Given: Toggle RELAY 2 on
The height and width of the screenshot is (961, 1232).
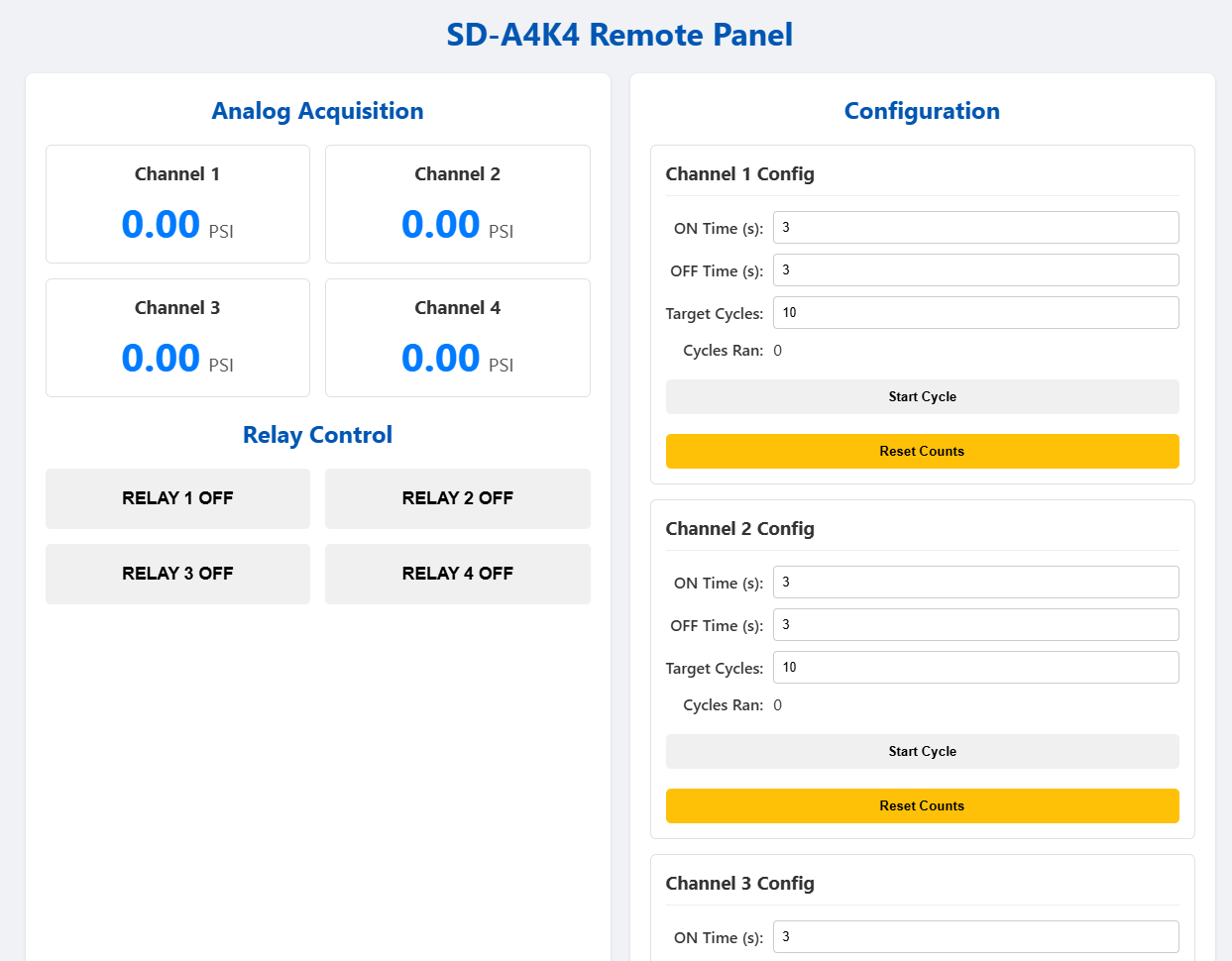Looking at the screenshot, I should [457, 498].
